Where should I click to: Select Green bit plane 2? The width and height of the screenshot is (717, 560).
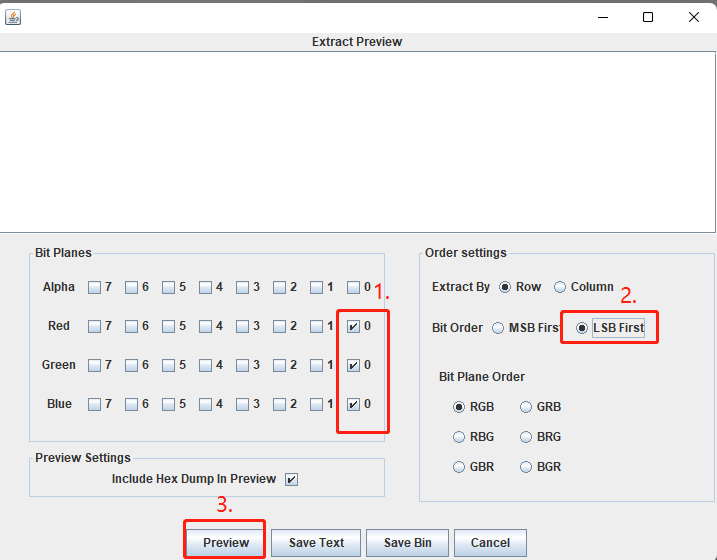(279, 365)
